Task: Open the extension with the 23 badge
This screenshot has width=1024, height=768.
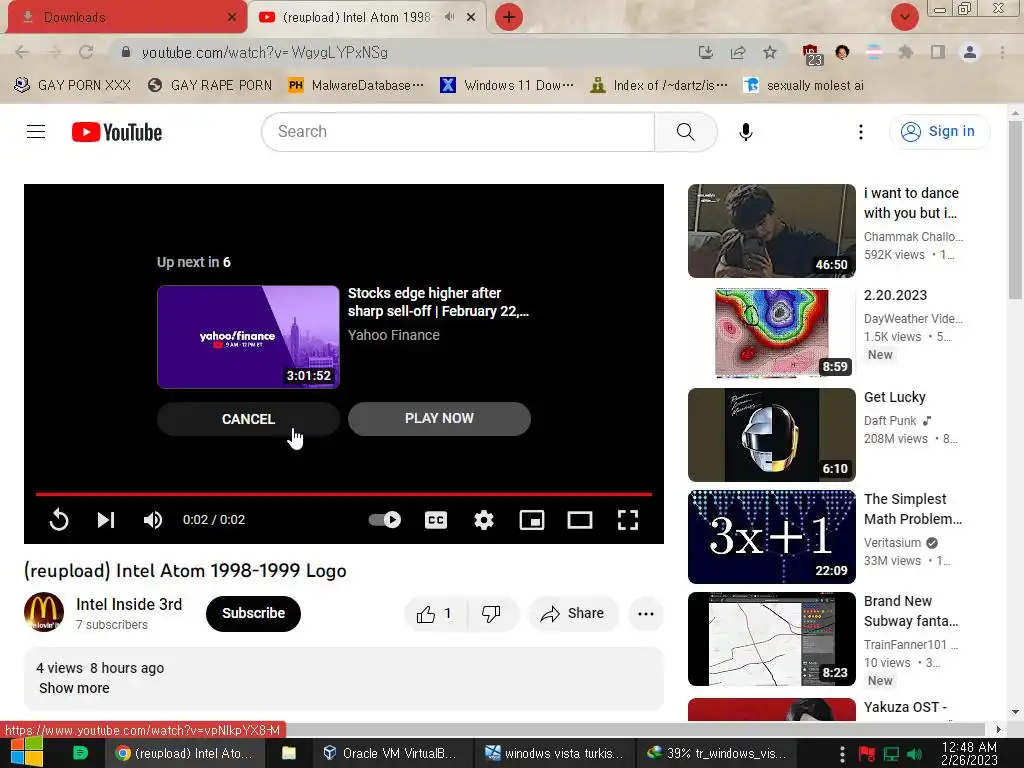Action: pyautogui.click(x=811, y=54)
